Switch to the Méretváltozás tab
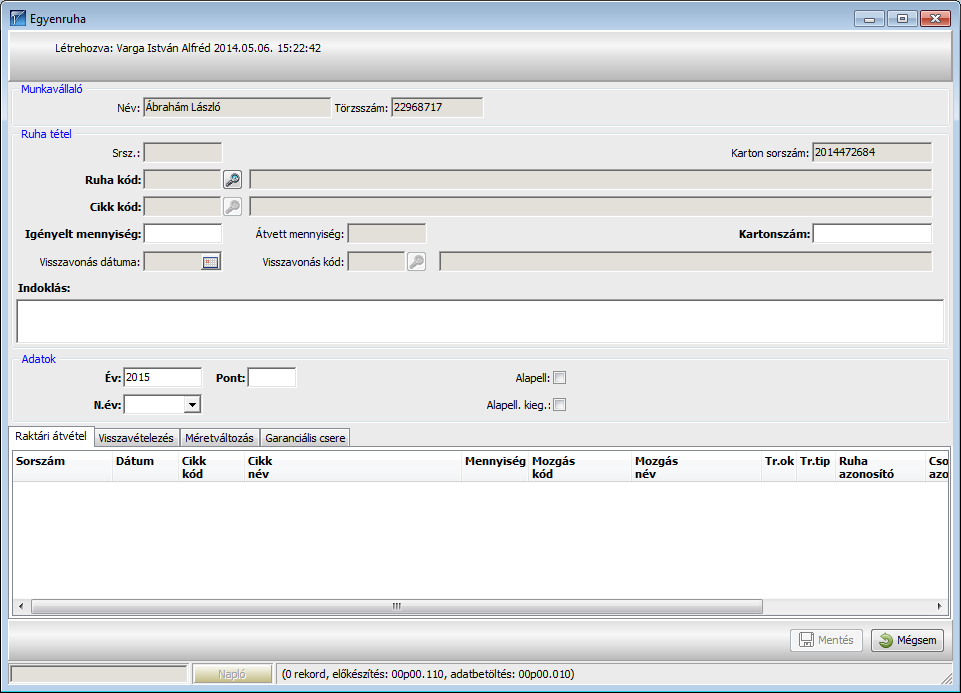 pos(219,438)
